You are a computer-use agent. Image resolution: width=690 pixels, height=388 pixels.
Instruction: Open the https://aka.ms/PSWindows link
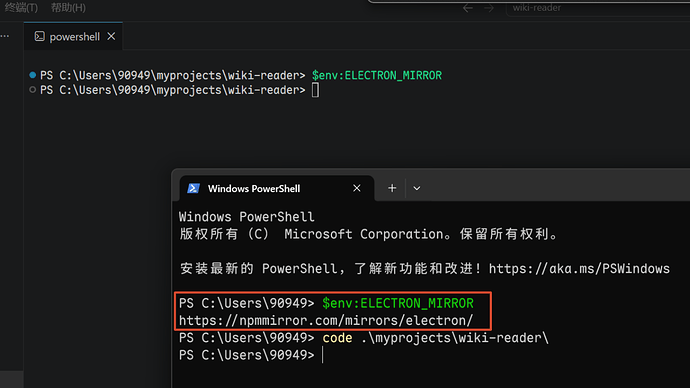click(x=579, y=269)
